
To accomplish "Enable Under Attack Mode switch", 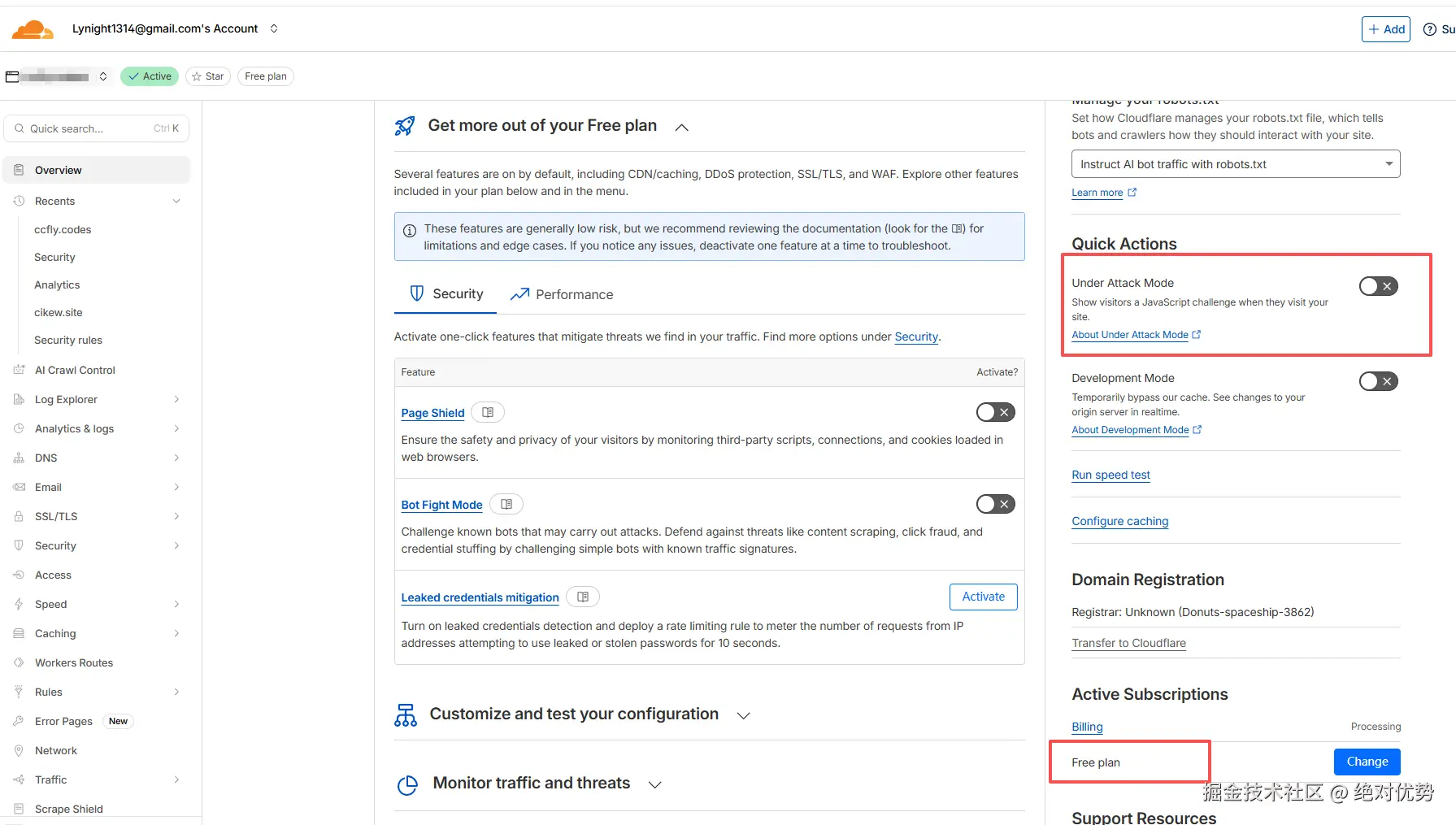I will point(1378,286).
